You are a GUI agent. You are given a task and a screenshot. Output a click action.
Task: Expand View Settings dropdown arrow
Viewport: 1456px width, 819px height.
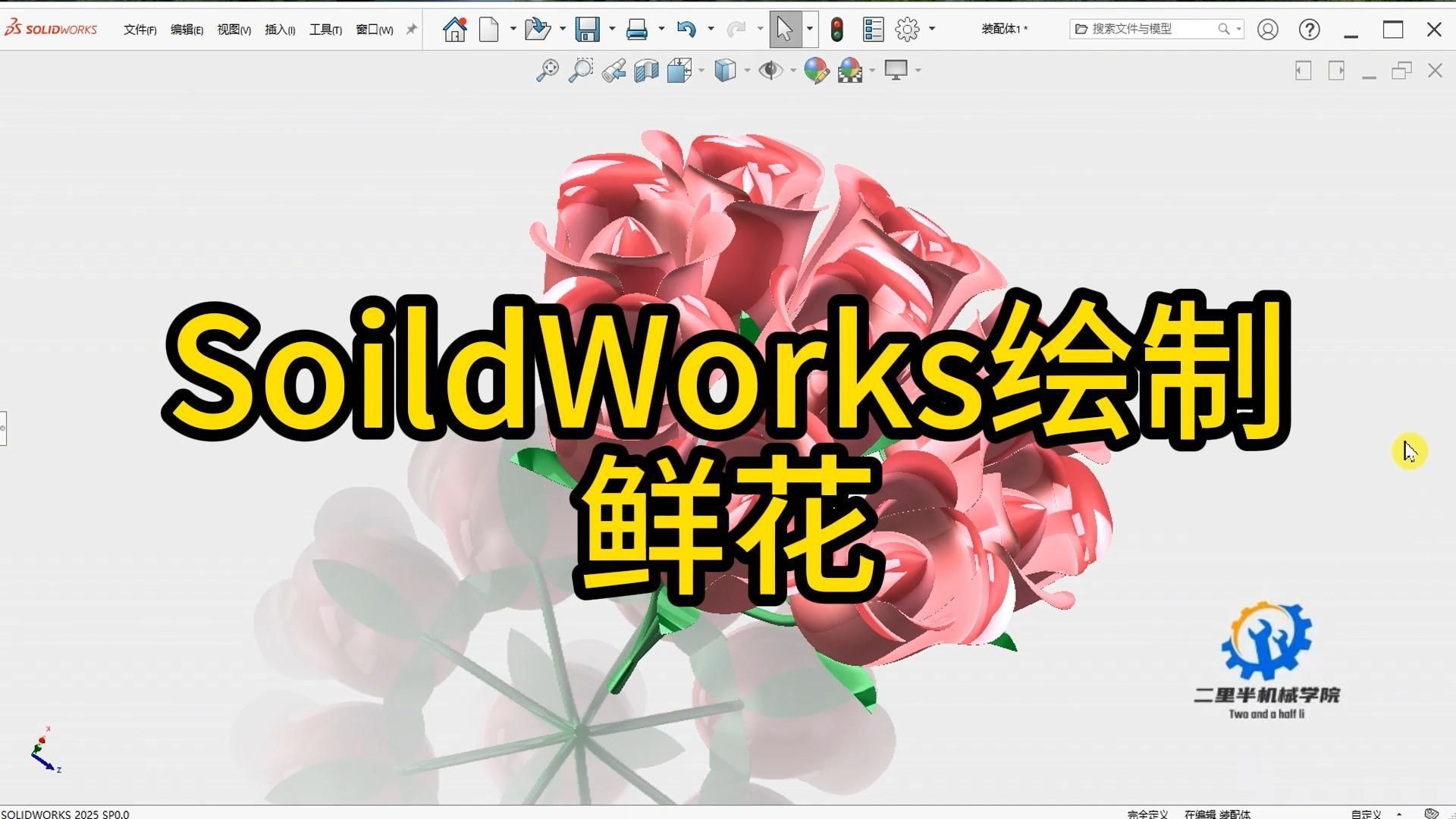pos(918,71)
